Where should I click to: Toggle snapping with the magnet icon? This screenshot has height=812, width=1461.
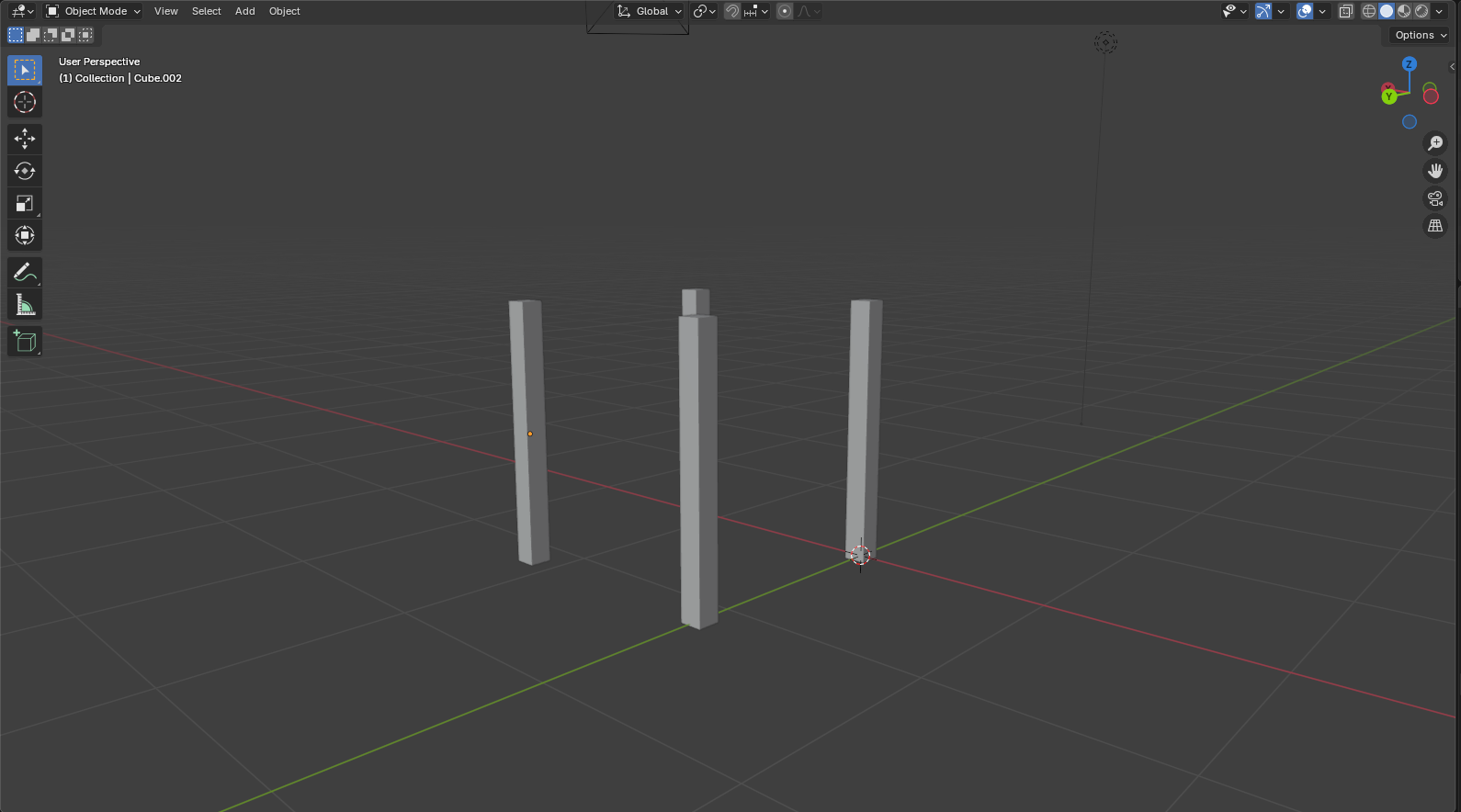coord(732,11)
